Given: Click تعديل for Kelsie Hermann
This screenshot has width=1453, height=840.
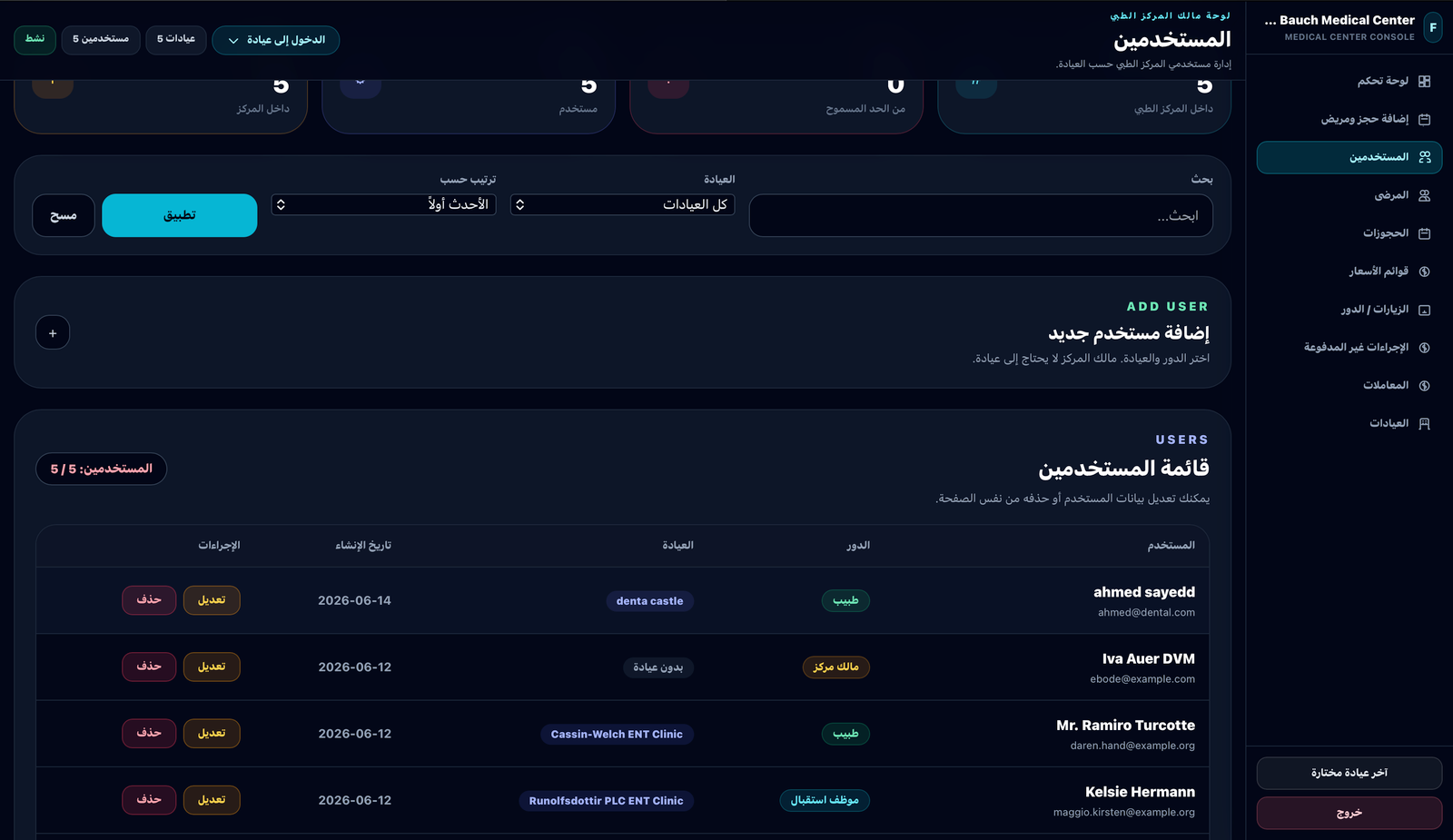Looking at the screenshot, I should pos(212,799).
